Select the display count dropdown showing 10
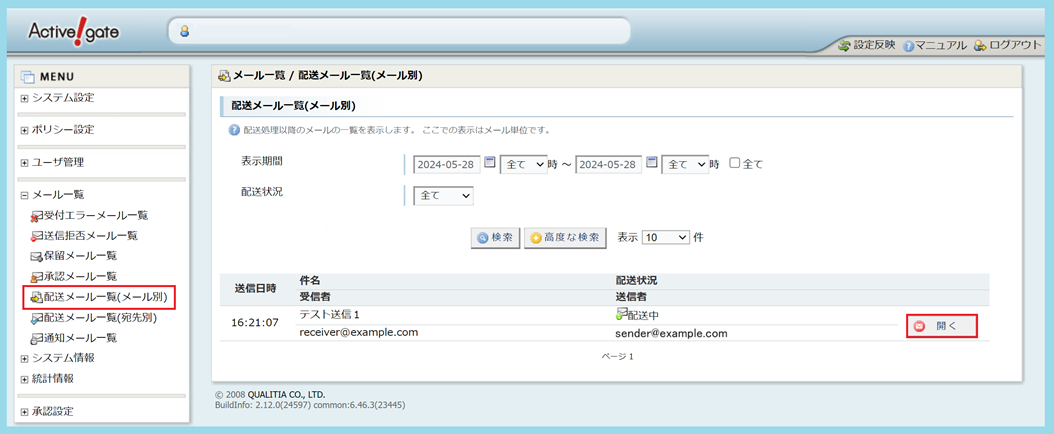This screenshot has width=1054, height=434. 666,238
